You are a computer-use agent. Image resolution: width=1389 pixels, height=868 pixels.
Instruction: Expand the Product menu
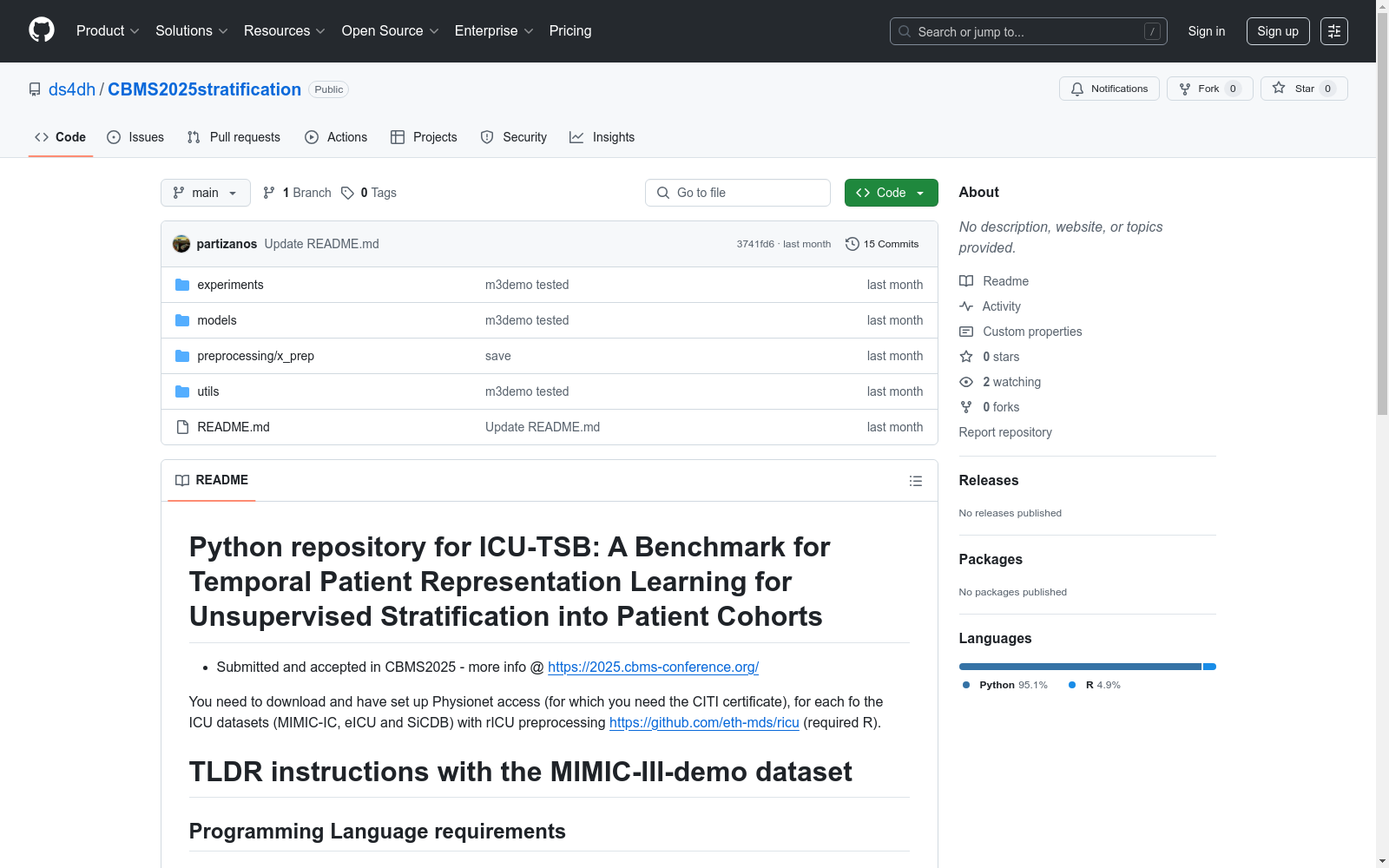[108, 31]
